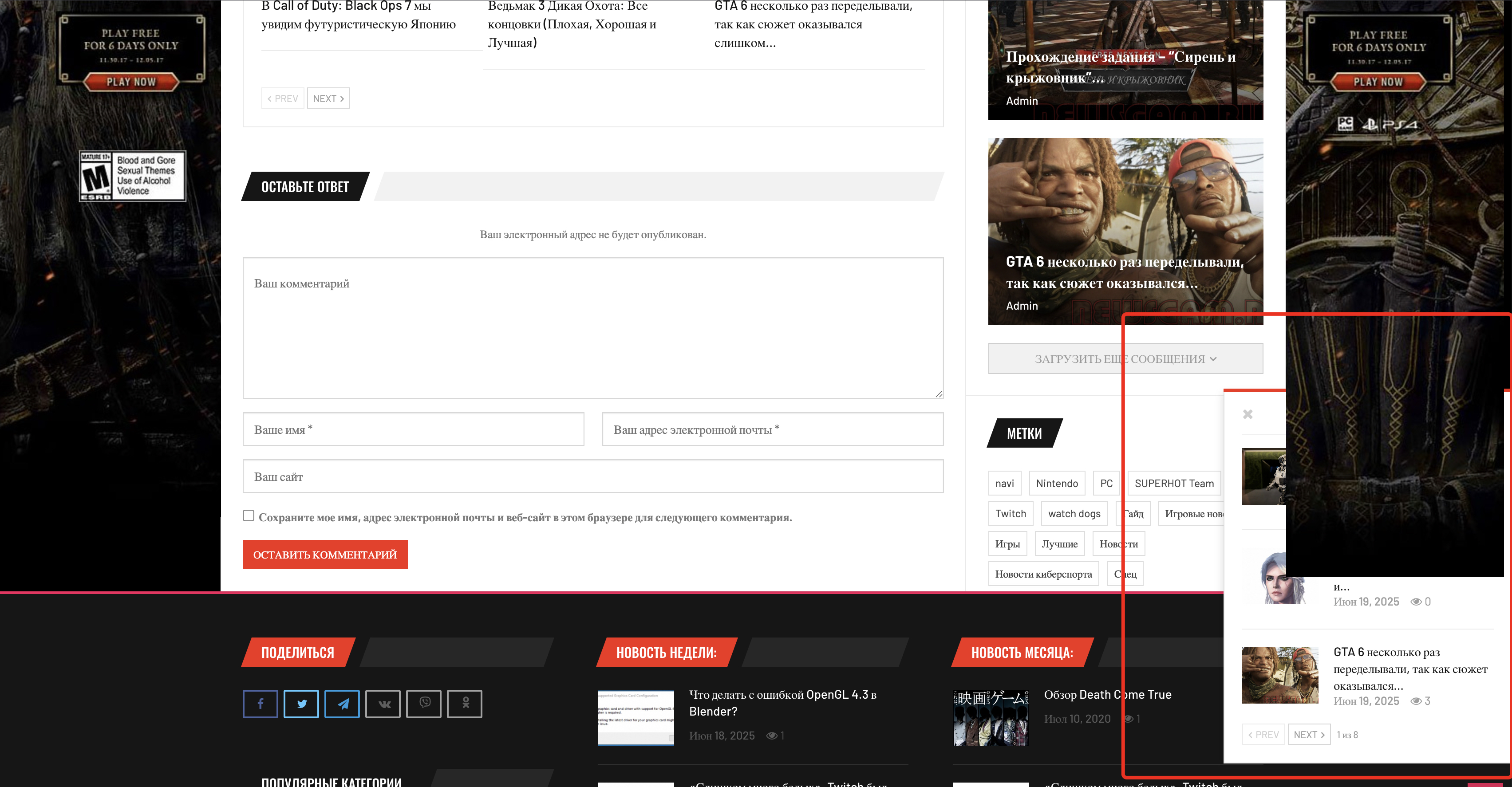This screenshot has width=1512, height=787.
Task: Close the popup with the X icon
Action: pyautogui.click(x=1248, y=414)
